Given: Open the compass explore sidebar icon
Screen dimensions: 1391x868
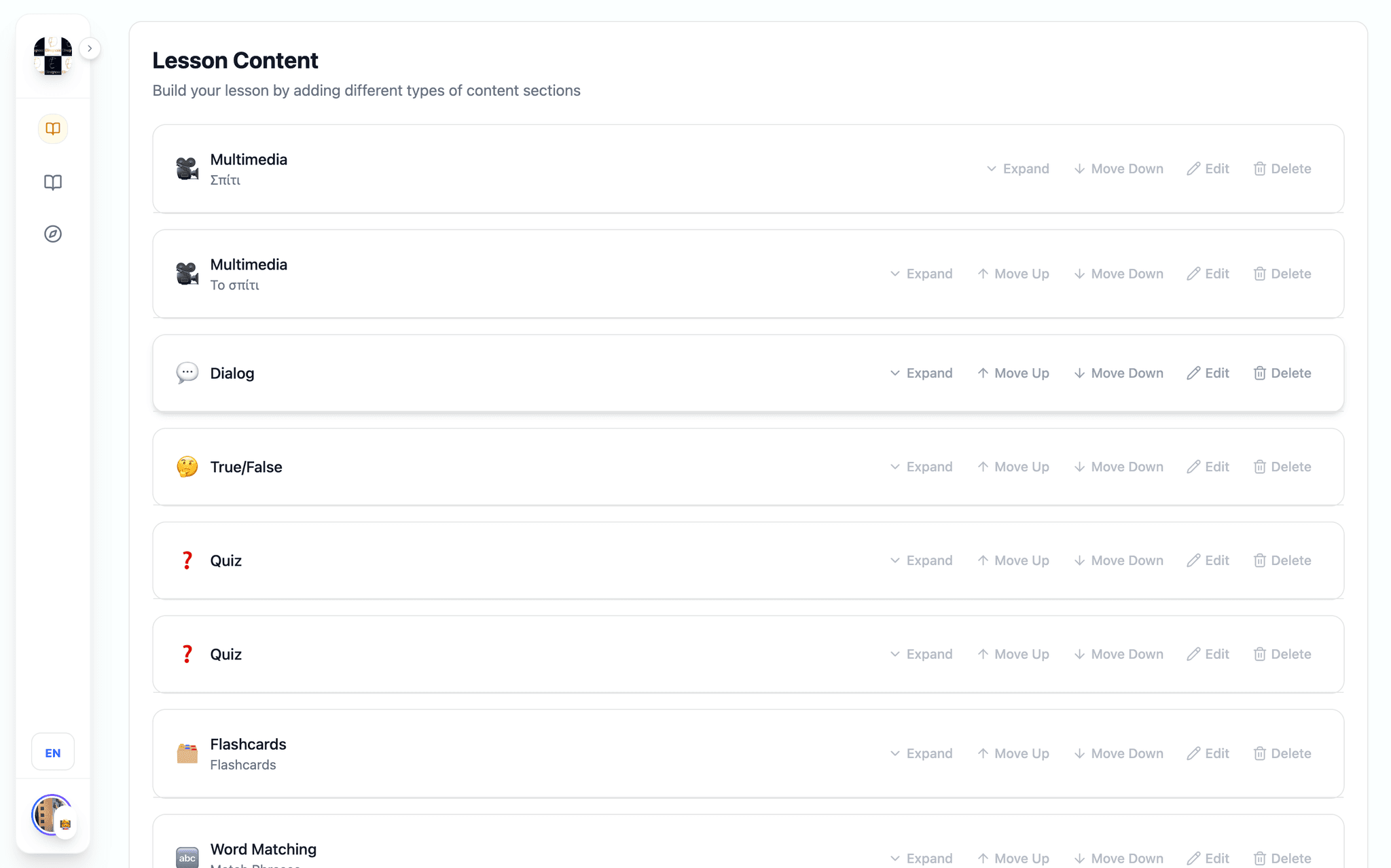Looking at the screenshot, I should pyautogui.click(x=53, y=234).
